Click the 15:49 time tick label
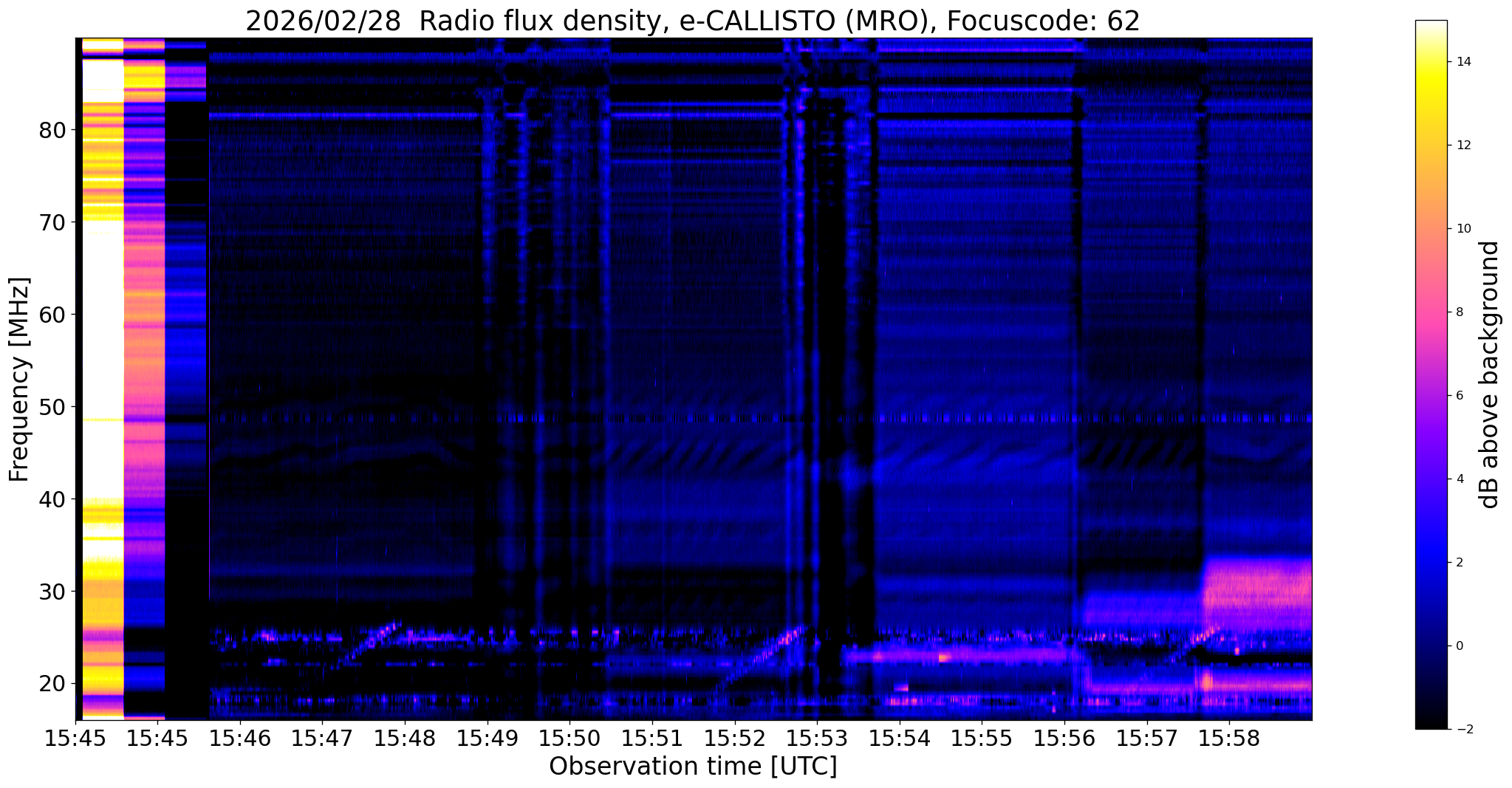 [x=487, y=739]
